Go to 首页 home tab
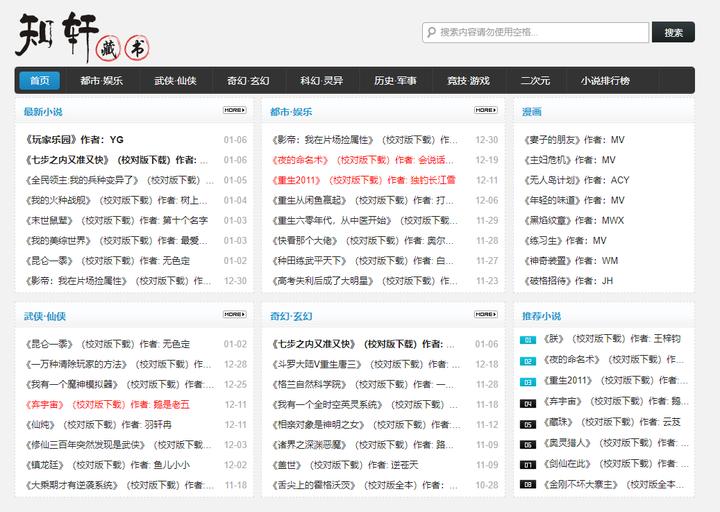The width and height of the screenshot is (720, 512). pyautogui.click(x=40, y=80)
